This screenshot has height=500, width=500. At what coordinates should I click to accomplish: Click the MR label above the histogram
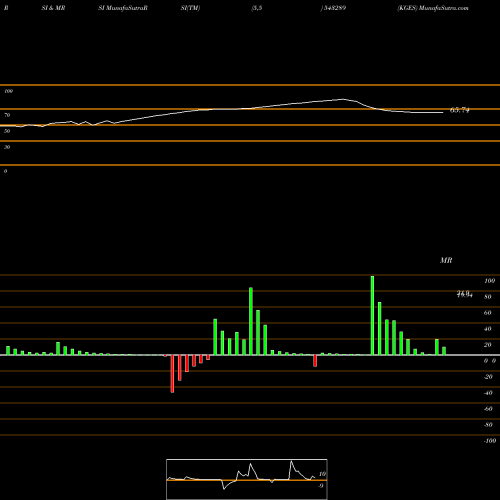point(446,260)
